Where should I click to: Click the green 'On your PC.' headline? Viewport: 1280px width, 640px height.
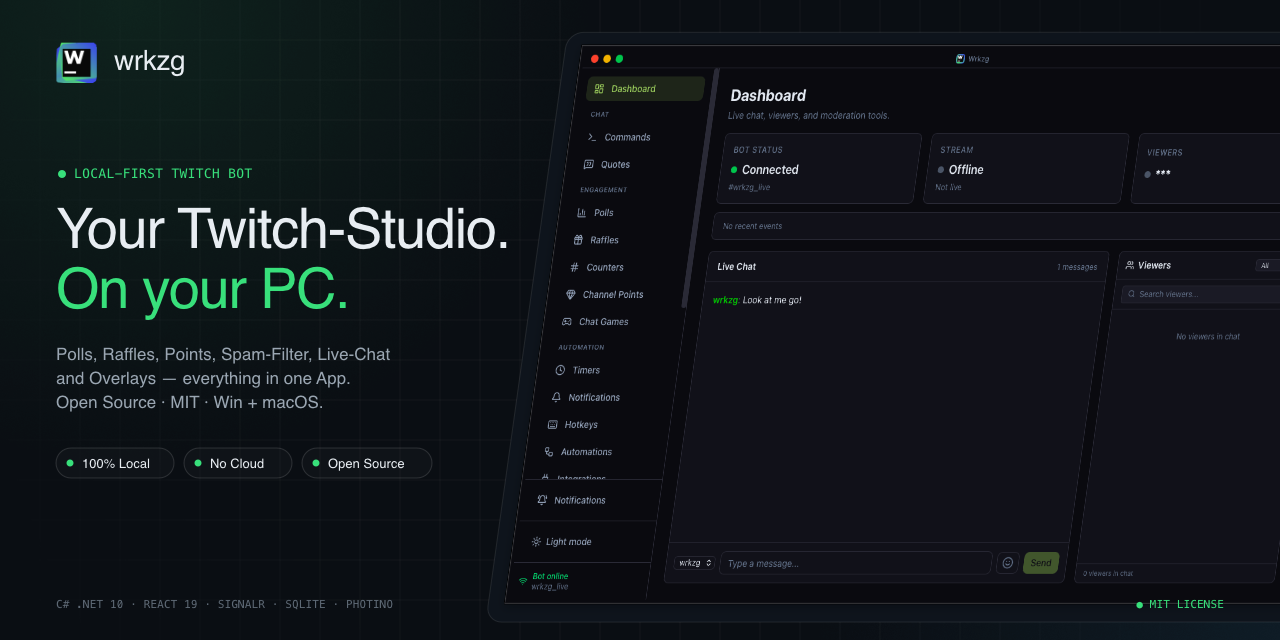[x=203, y=288]
